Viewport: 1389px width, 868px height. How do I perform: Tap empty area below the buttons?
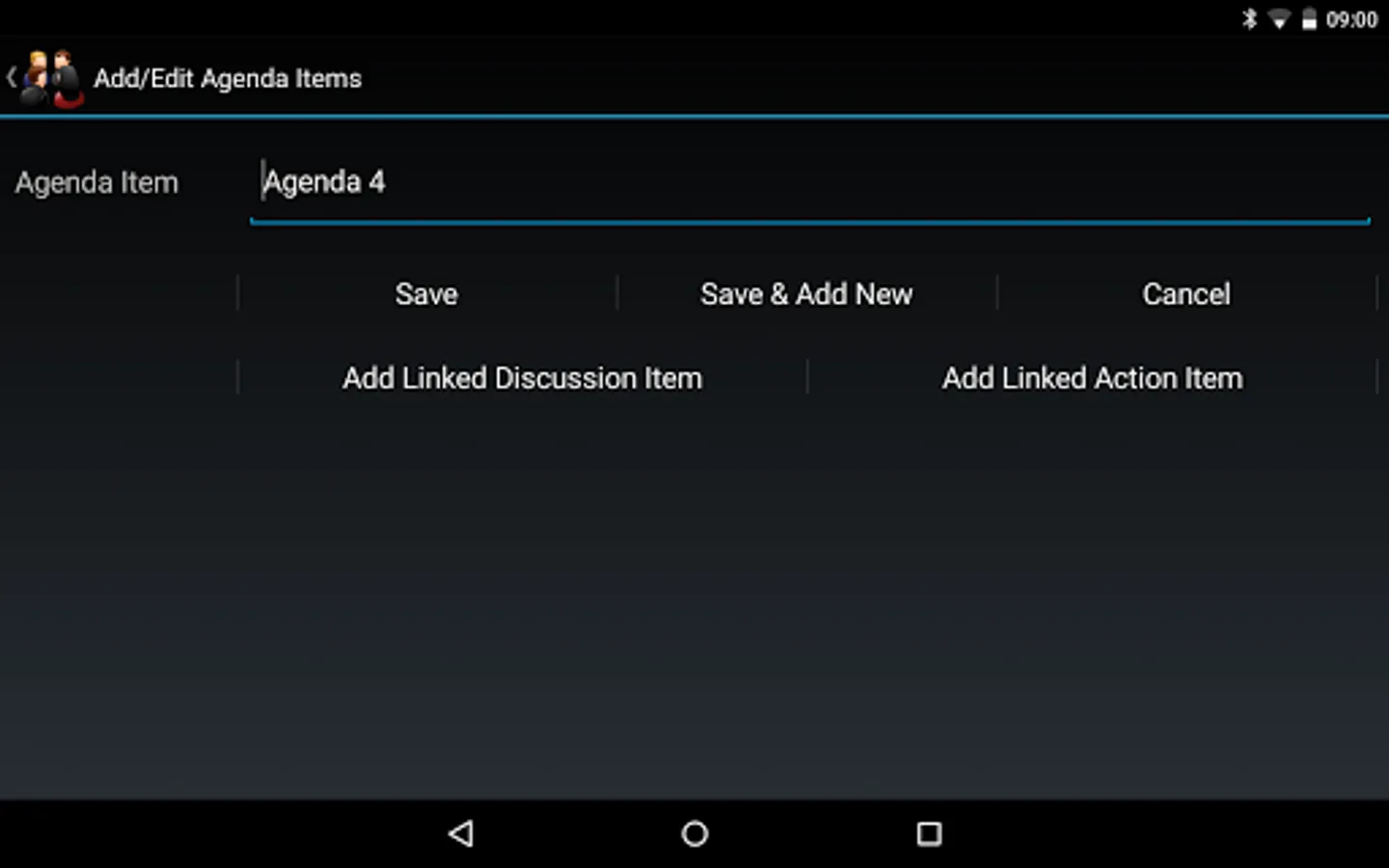(694, 598)
